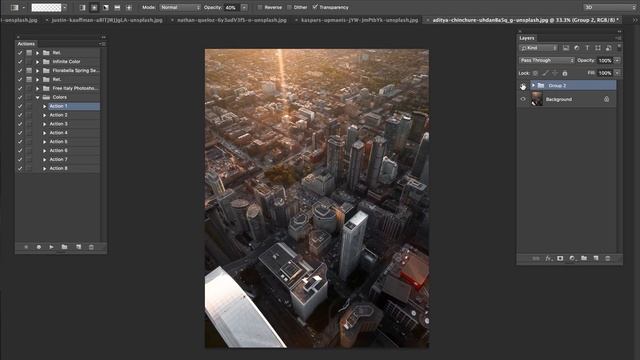
Task: Click the lock all icon
Action: coord(565,73)
